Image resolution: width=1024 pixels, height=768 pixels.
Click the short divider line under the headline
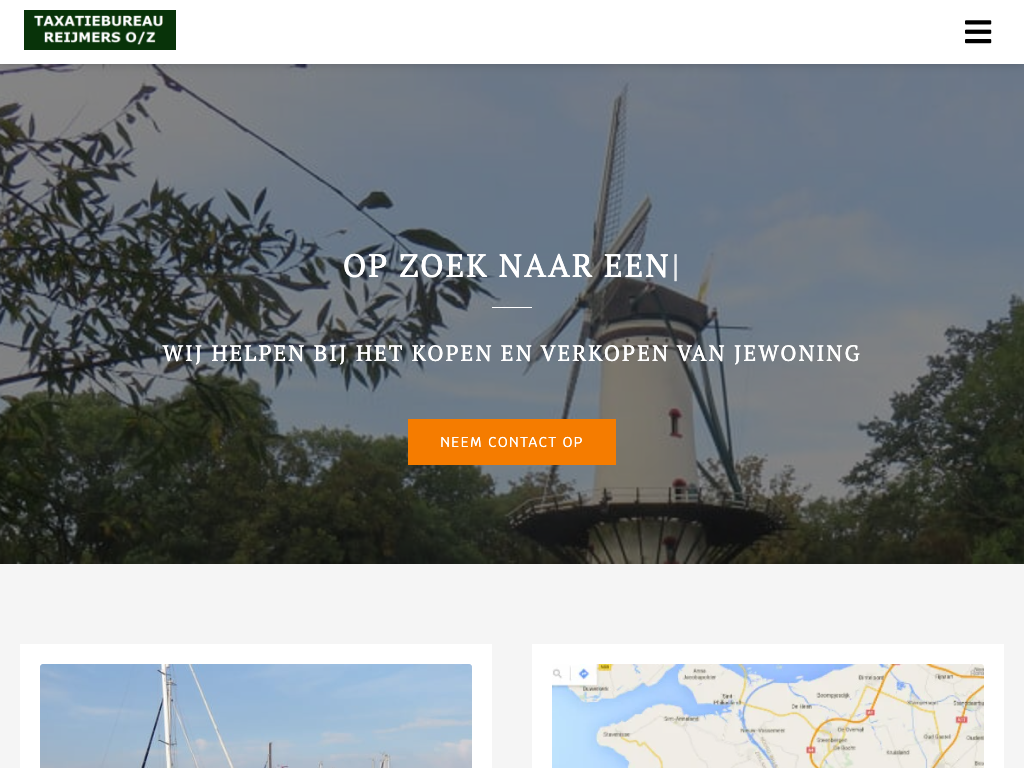512,307
